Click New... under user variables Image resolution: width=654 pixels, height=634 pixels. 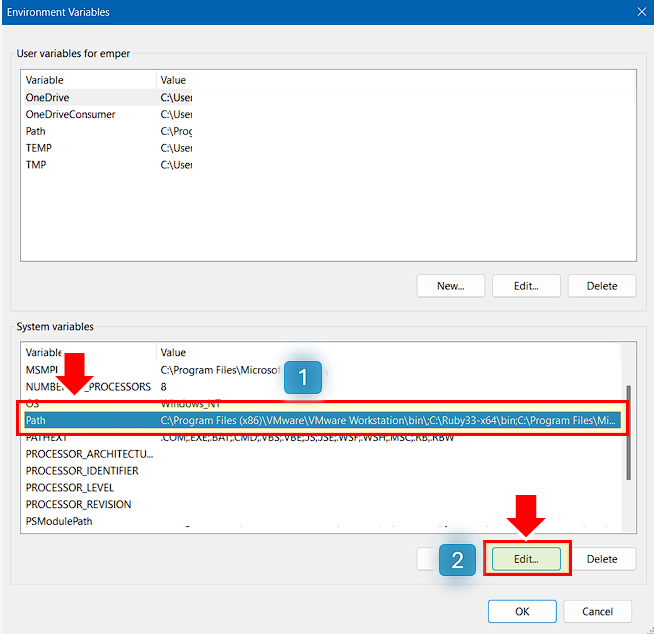pyautogui.click(x=450, y=286)
